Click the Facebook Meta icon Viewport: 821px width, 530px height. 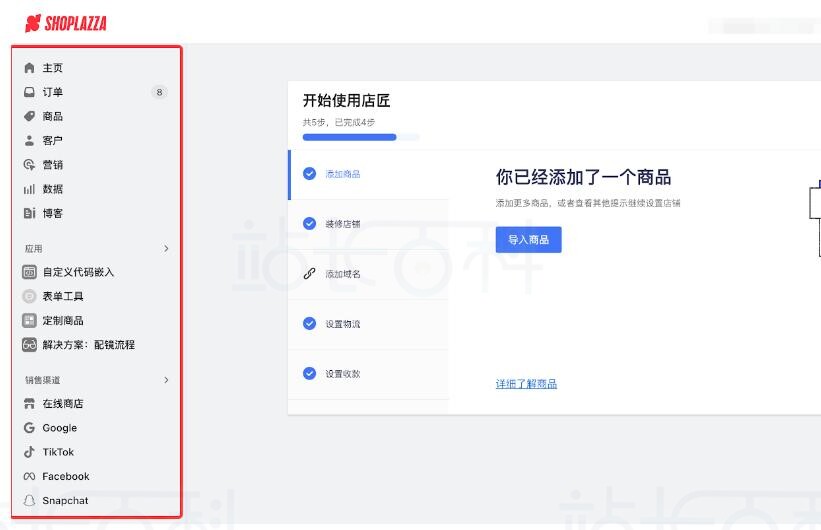tap(29, 476)
